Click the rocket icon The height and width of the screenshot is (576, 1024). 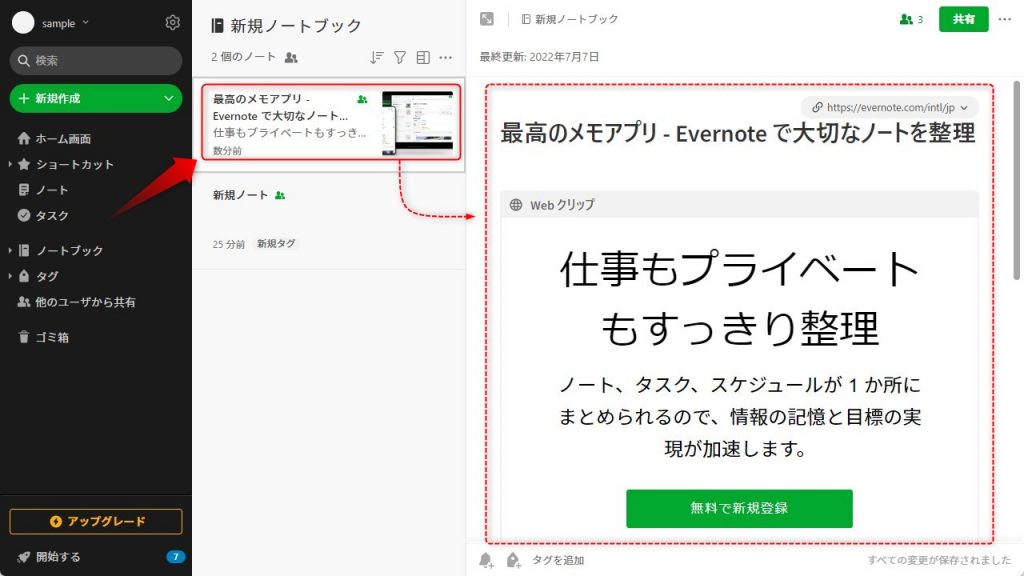24,557
